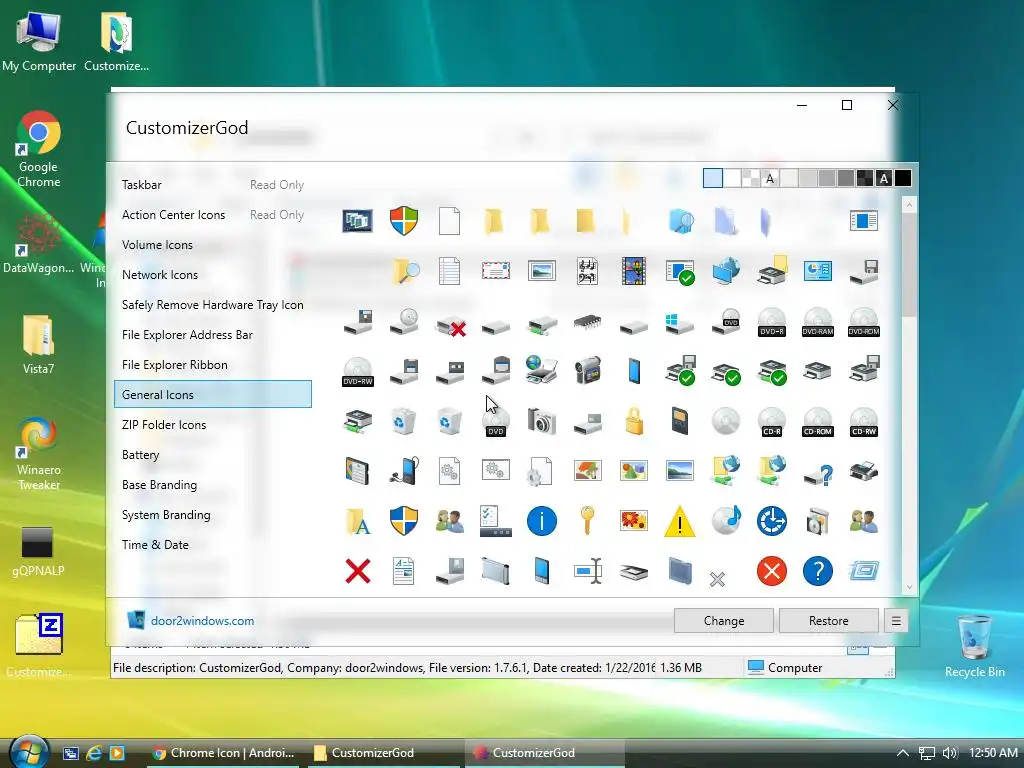1024x768 pixels.
Task: Select the DVD-R drive icon
Action: coord(771,321)
